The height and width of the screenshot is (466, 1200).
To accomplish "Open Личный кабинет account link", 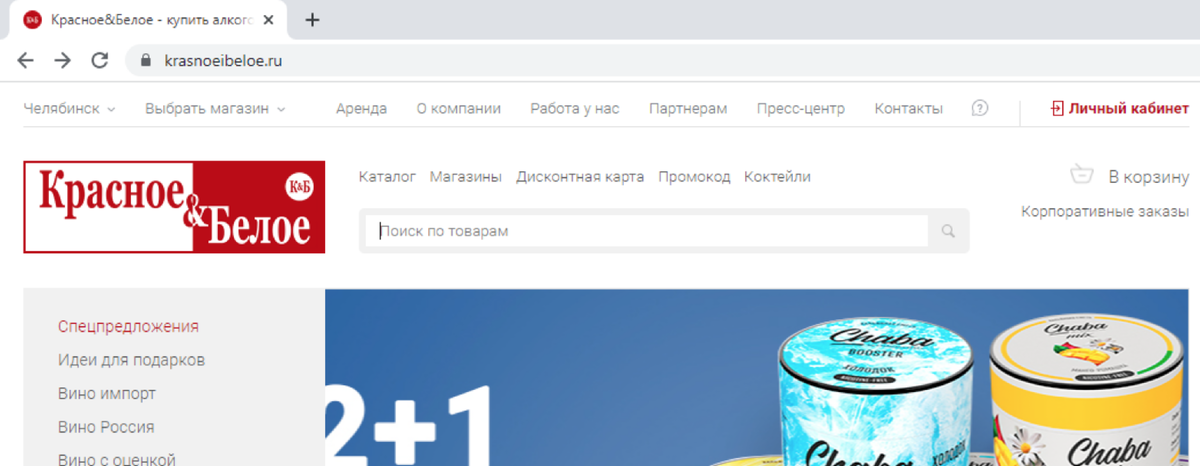I will [x=1129, y=109].
